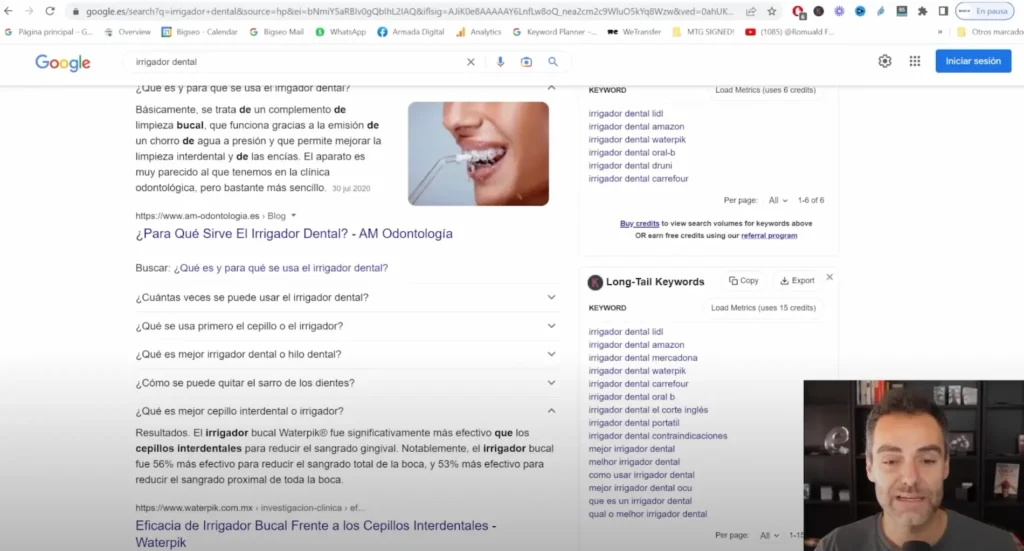Select keyword 'irrigador dental contraindicaciones'
Viewport: 1024px width, 551px height.
[658, 436]
